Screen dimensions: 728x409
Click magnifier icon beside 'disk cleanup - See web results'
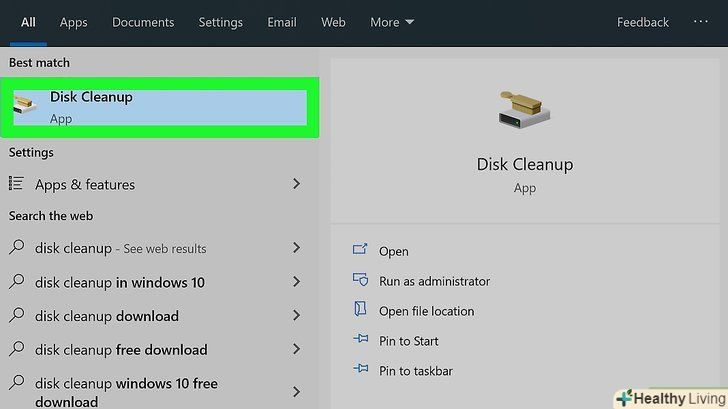[x=17, y=247]
